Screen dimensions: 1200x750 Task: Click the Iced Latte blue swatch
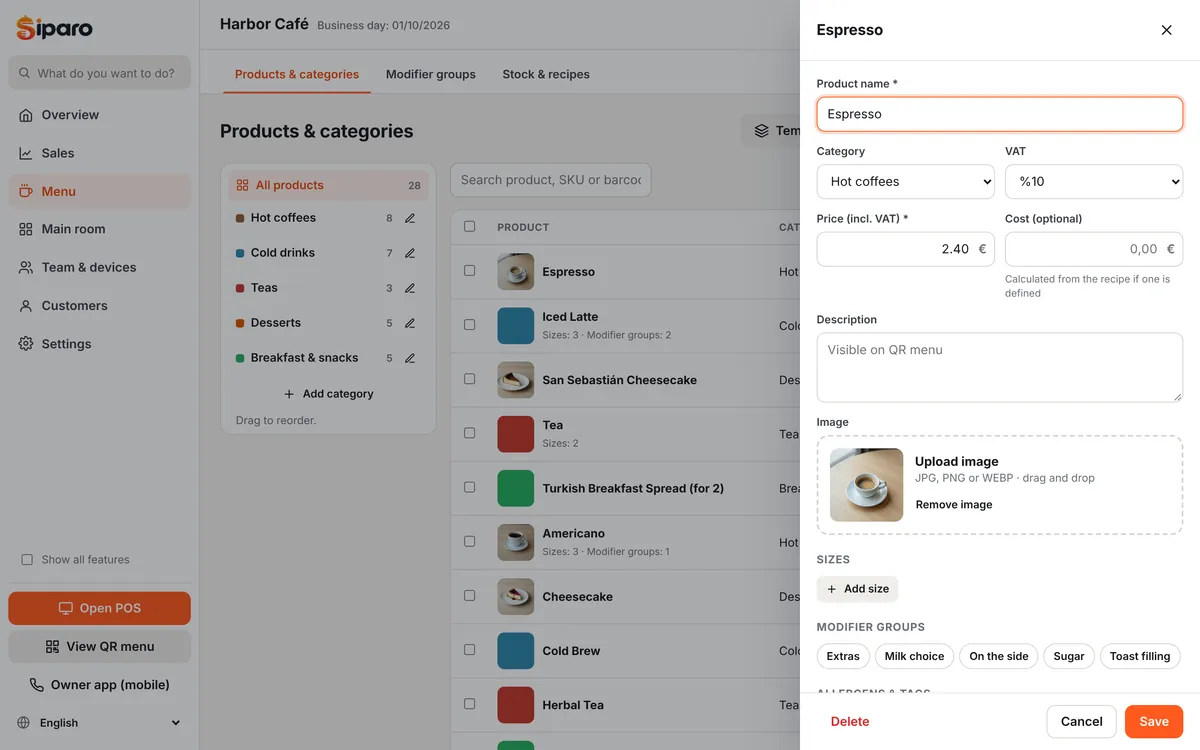tap(516, 326)
